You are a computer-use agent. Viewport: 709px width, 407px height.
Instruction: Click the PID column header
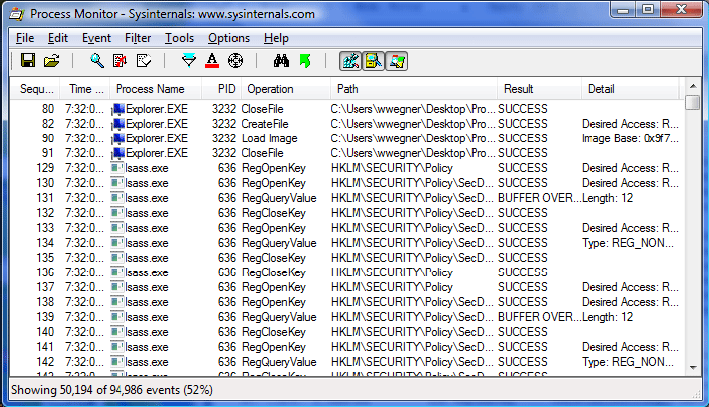(x=222, y=89)
